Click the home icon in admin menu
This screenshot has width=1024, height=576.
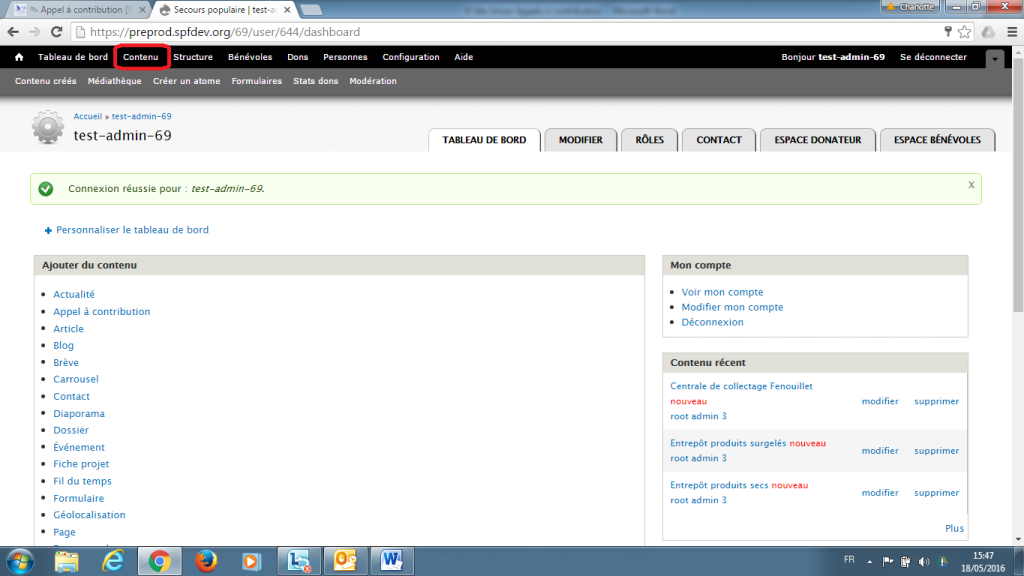[19, 57]
